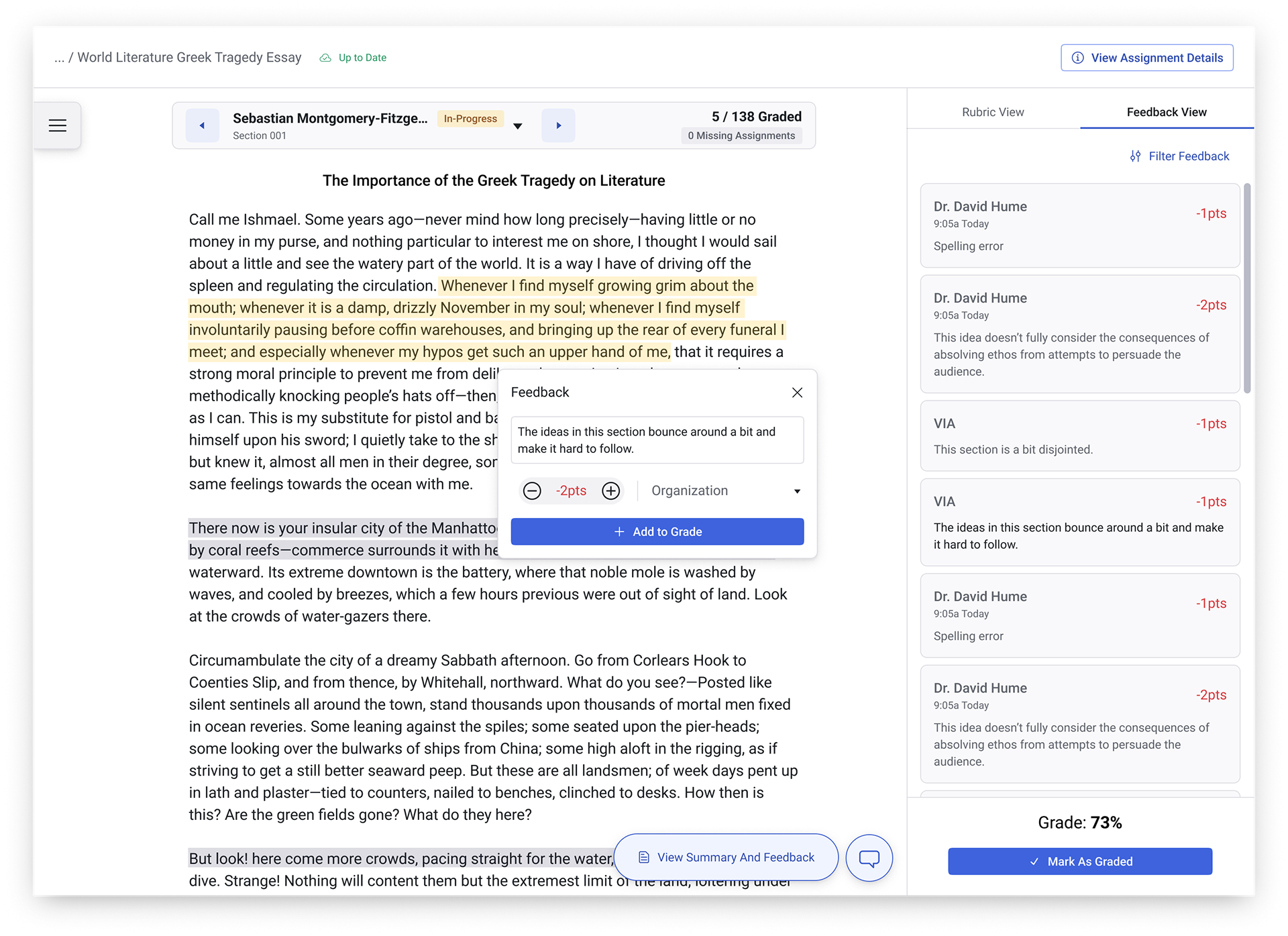Click the yellow highlighted 'Whenever I find myself' passage
This screenshot has width=1288, height=936.
486,319
